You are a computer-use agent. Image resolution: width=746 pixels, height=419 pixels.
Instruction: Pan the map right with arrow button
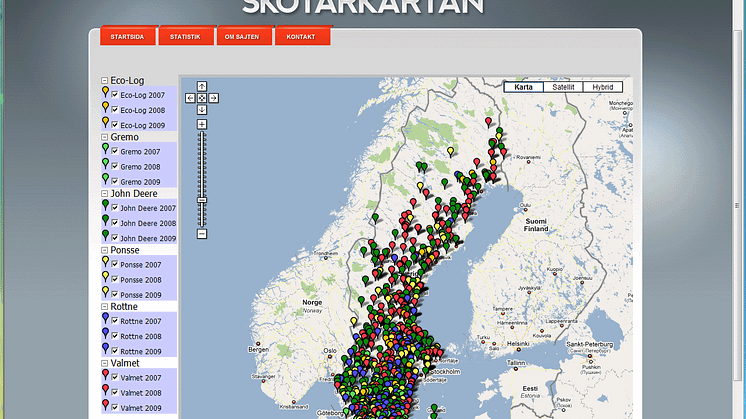click(214, 98)
